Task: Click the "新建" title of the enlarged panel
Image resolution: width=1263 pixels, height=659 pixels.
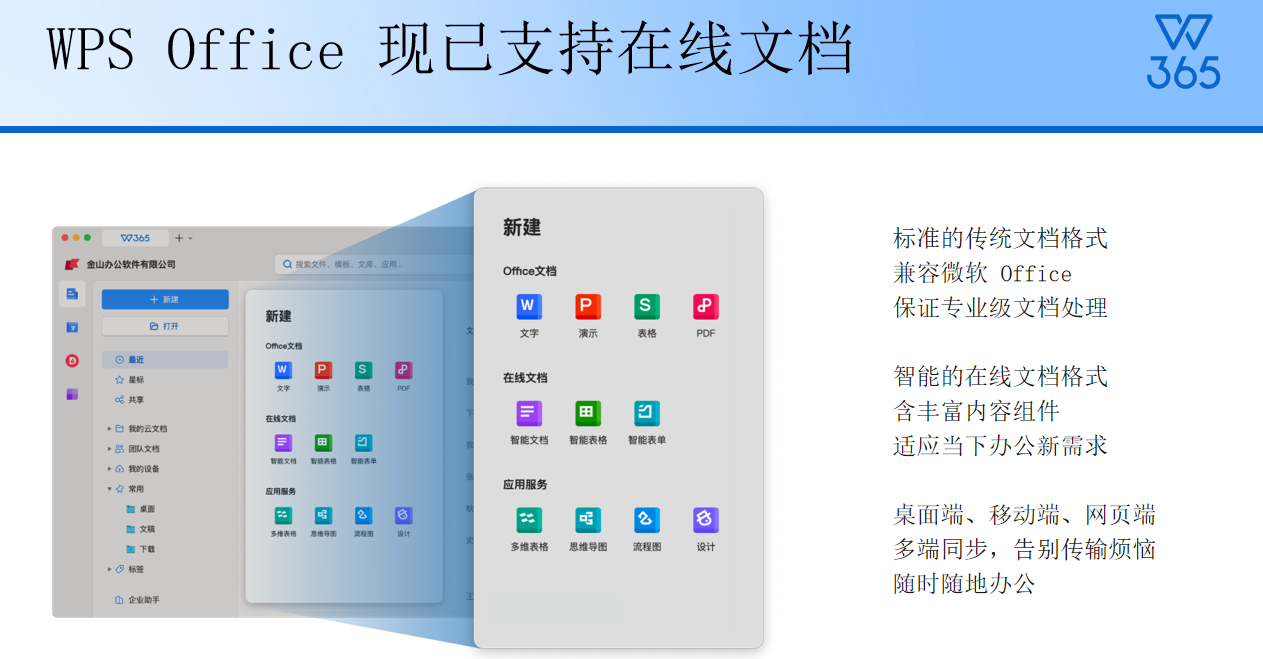Action: coord(522,228)
